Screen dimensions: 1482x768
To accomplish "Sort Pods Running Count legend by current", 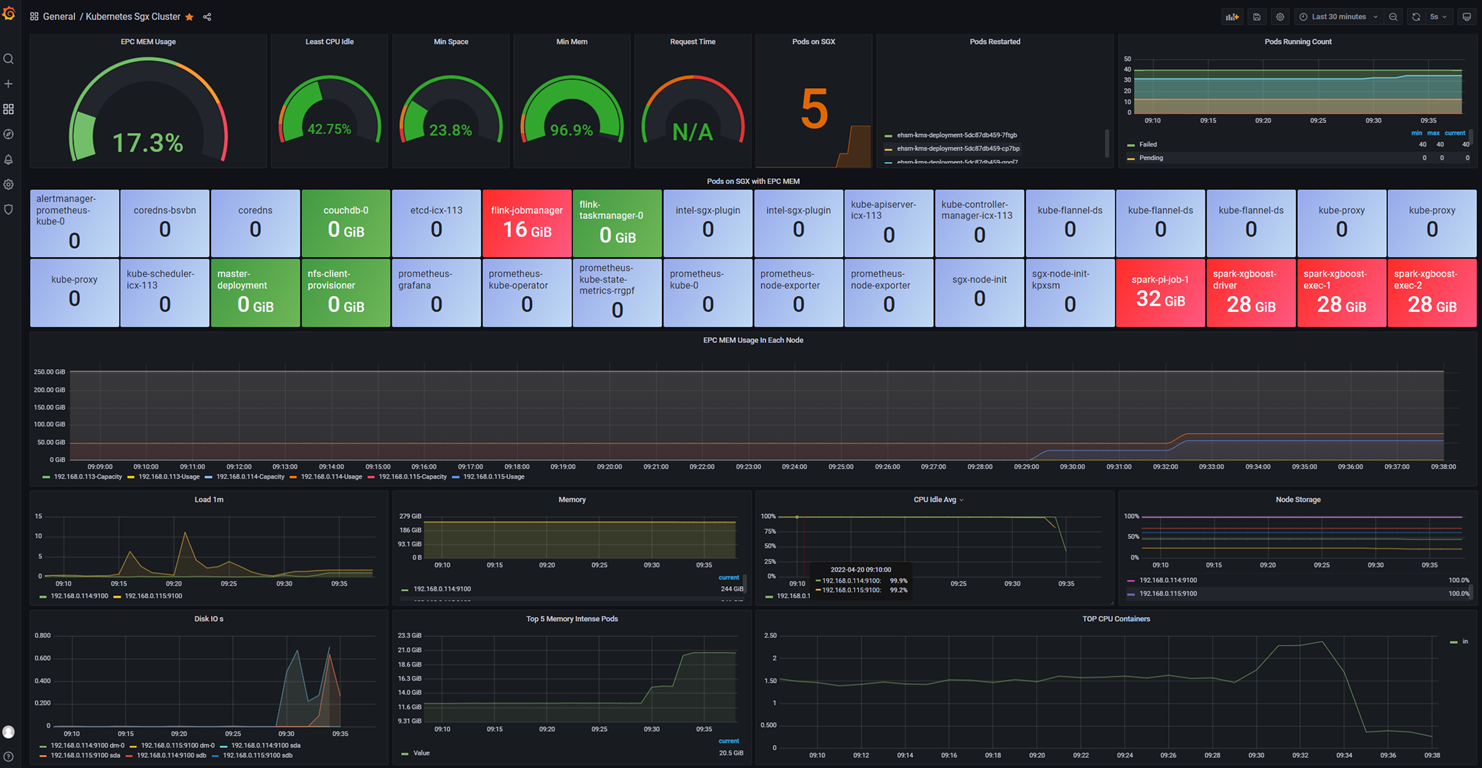I will pos(1455,132).
